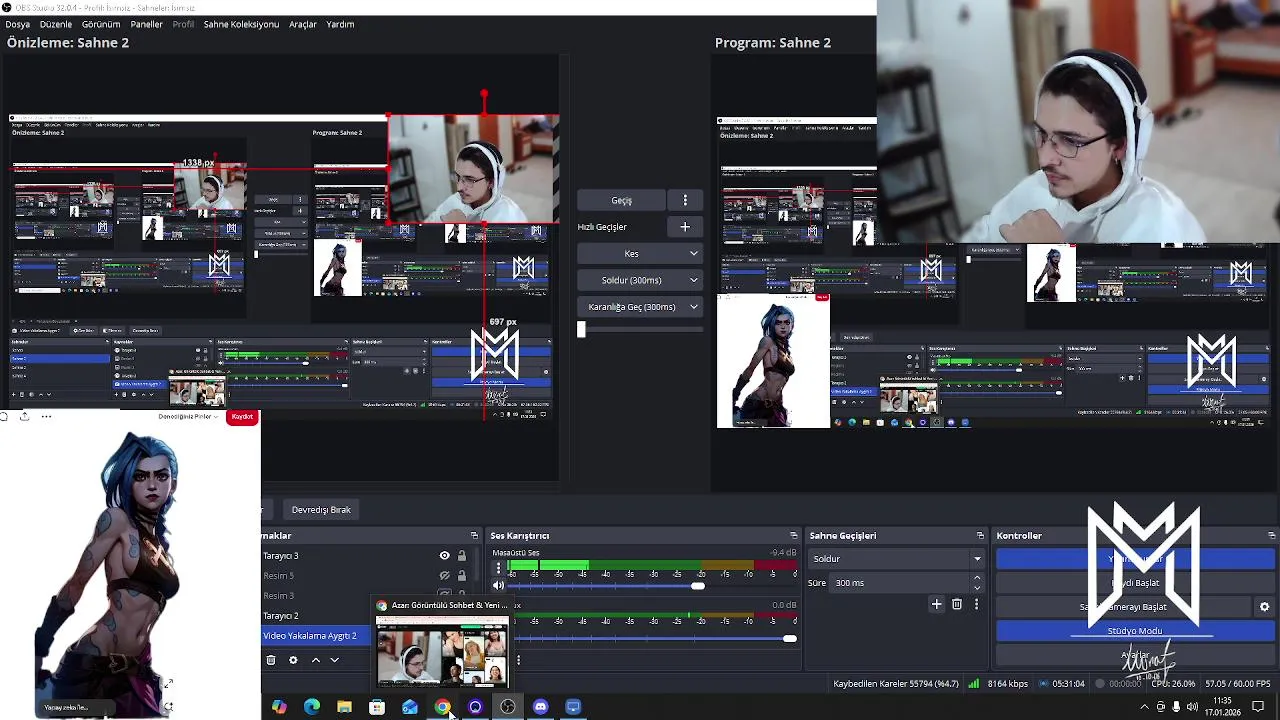Open Masaüstü Ses three-dot audio options
1280x720 pixels.
tap(498, 568)
